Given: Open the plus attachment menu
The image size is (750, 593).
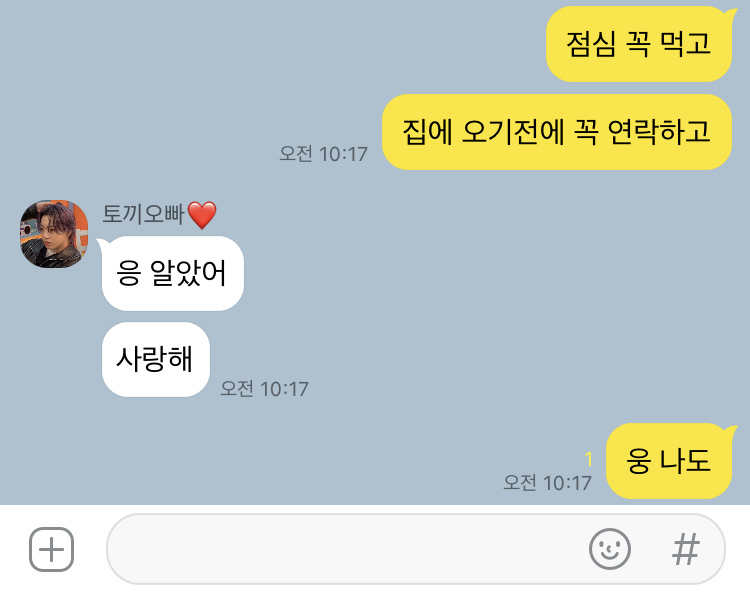Looking at the screenshot, I should click(52, 549).
